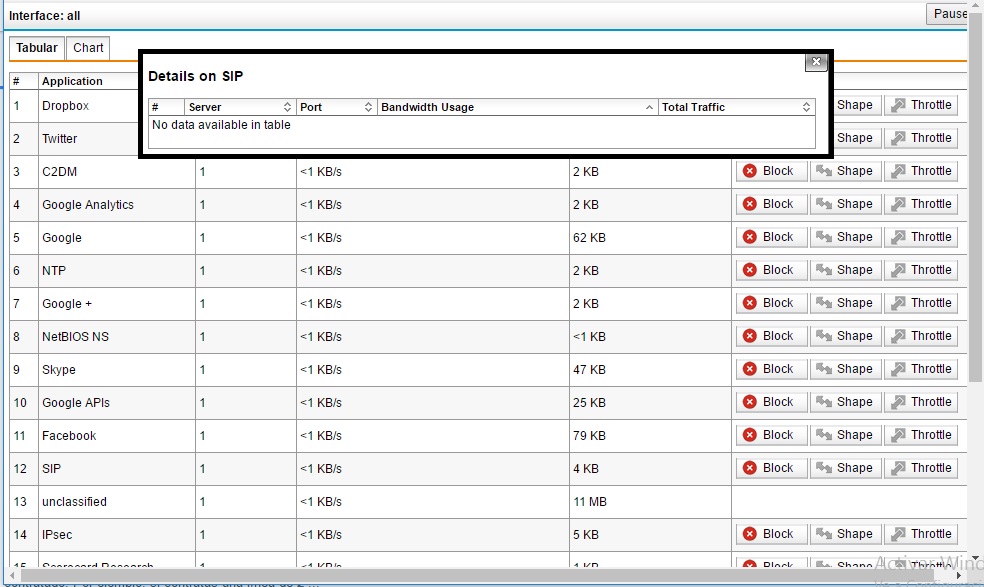The image size is (984, 587).
Task: Throttle Google + application
Action: (x=921, y=303)
